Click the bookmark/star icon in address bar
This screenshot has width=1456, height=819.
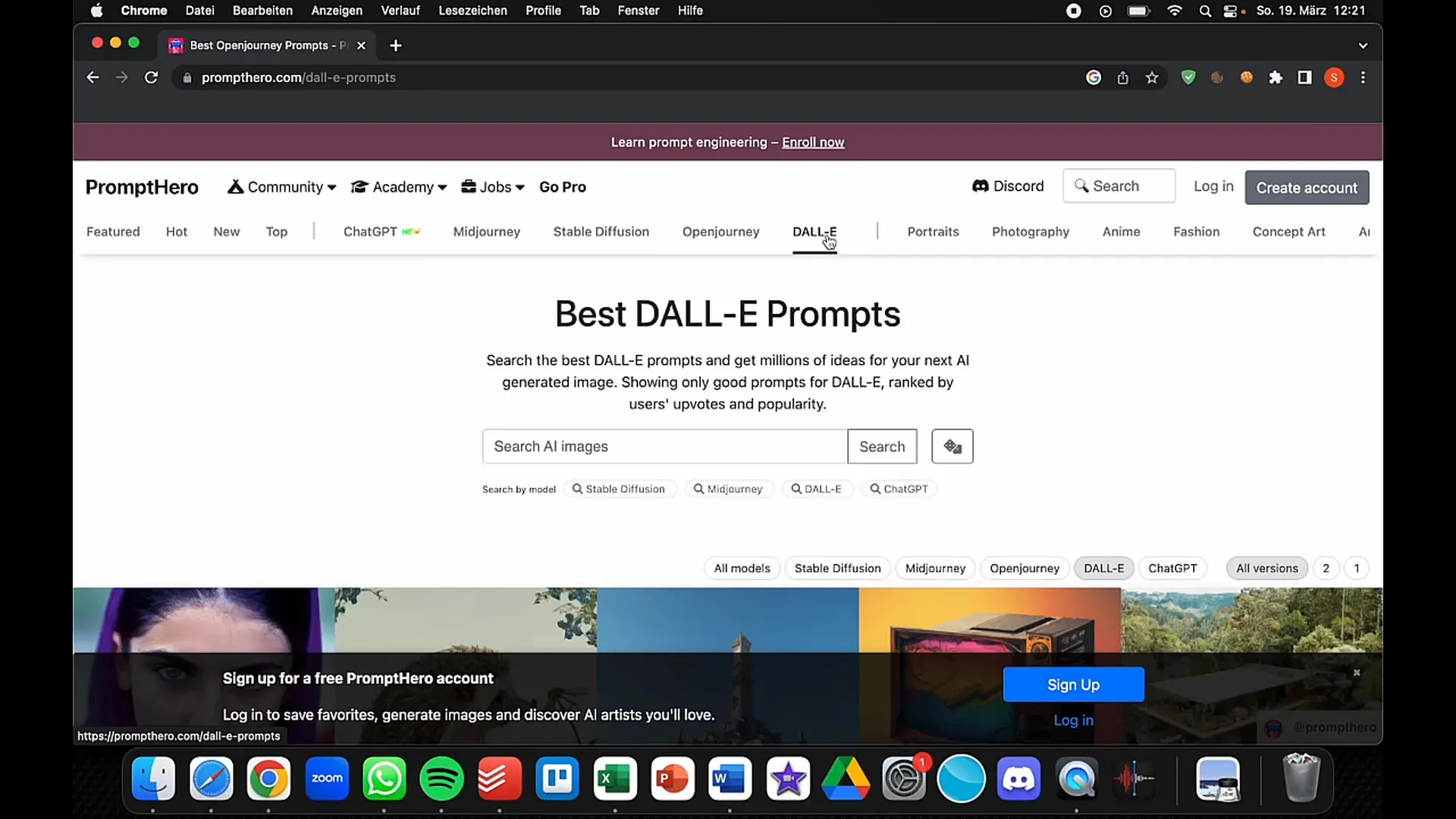[x=1152, y=77]
